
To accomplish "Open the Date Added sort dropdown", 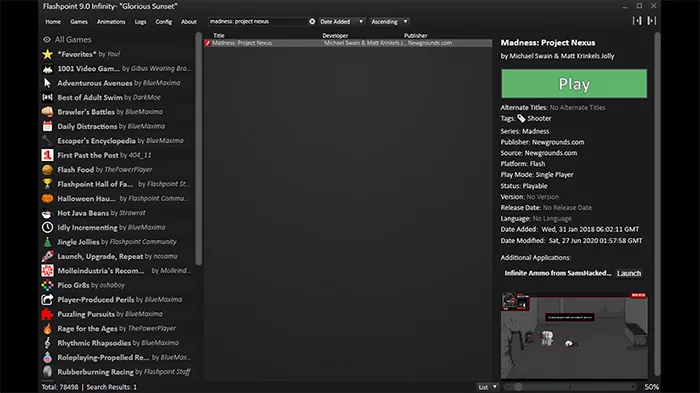I will tap(342, 21).
